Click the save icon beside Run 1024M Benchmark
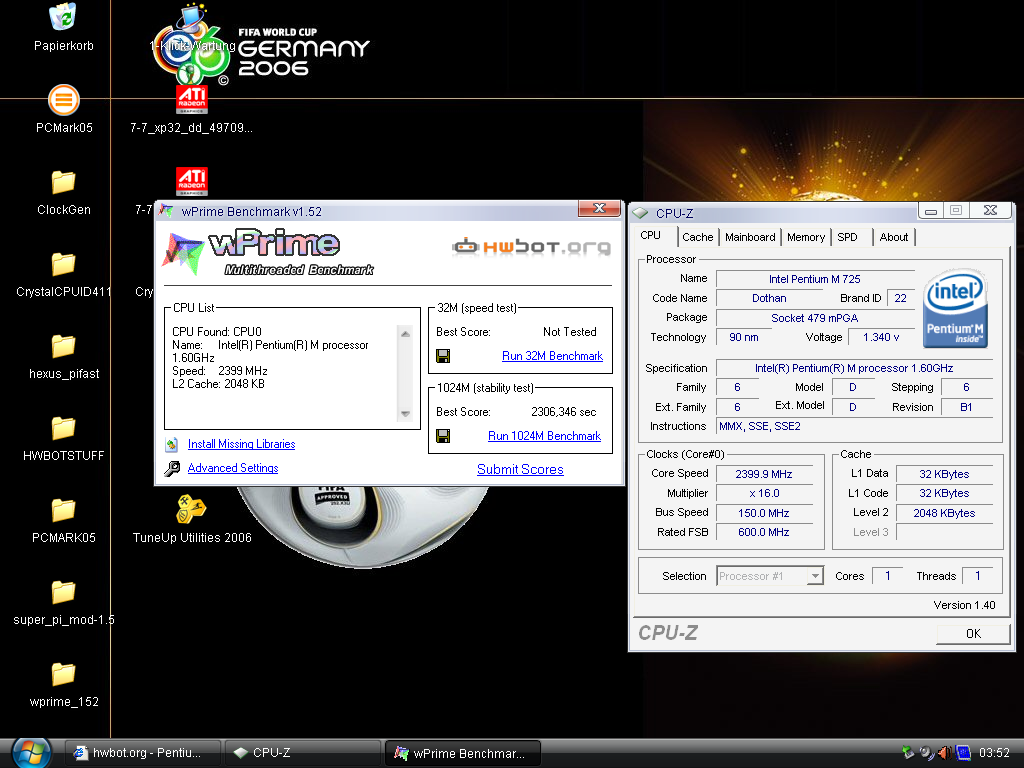Screen dimensions: 1024x768 tap(443, 436)
